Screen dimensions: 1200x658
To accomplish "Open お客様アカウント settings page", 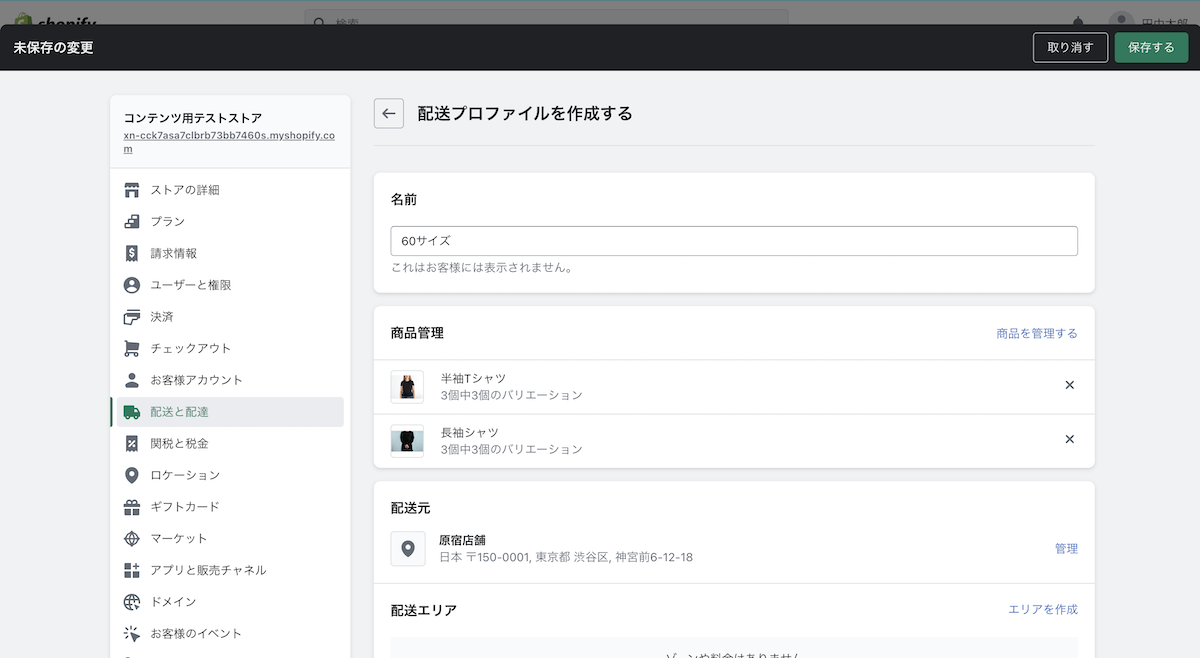I will coord(230,380).
